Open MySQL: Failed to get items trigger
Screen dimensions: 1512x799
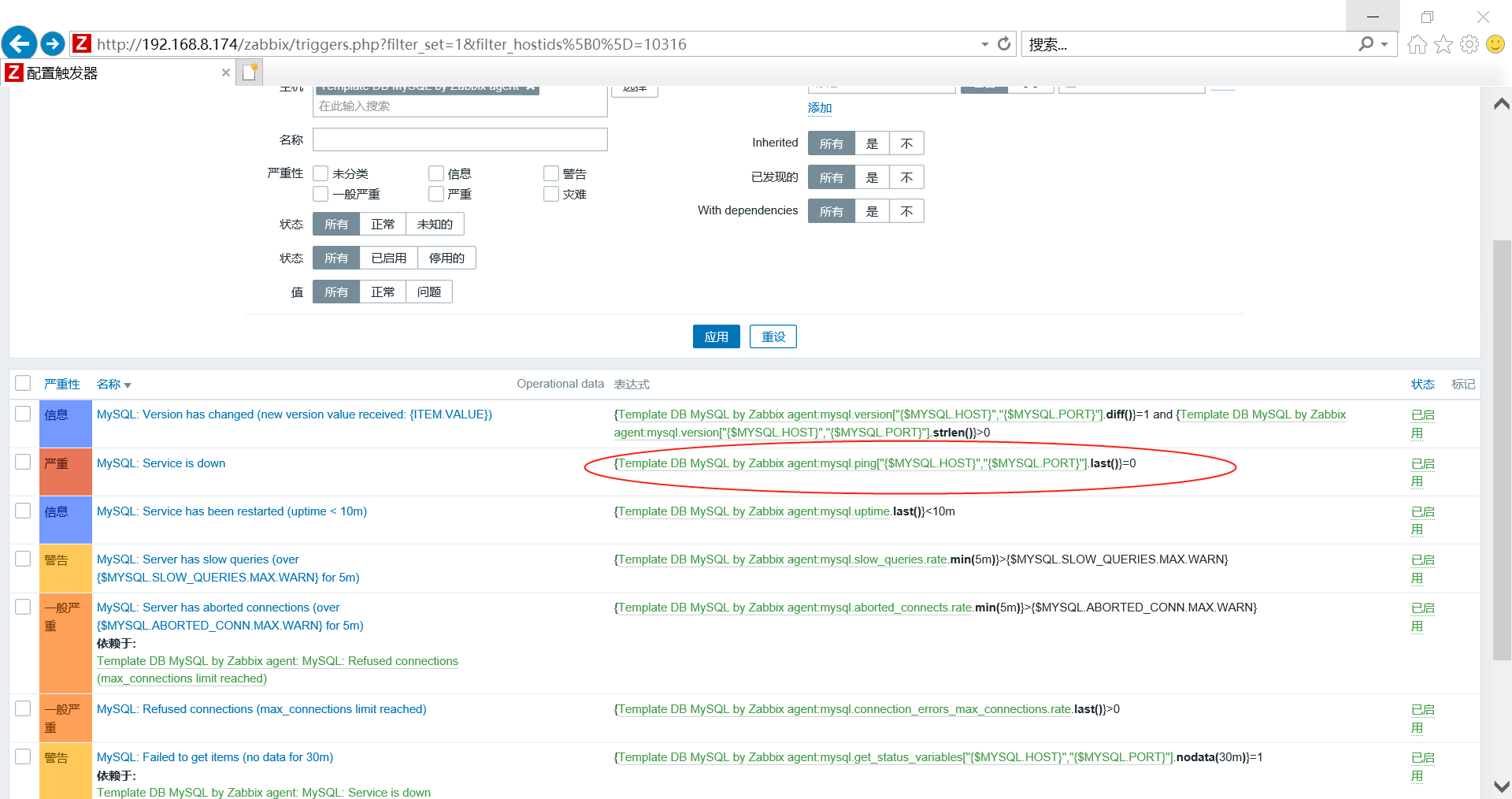(x=215, y=757)
